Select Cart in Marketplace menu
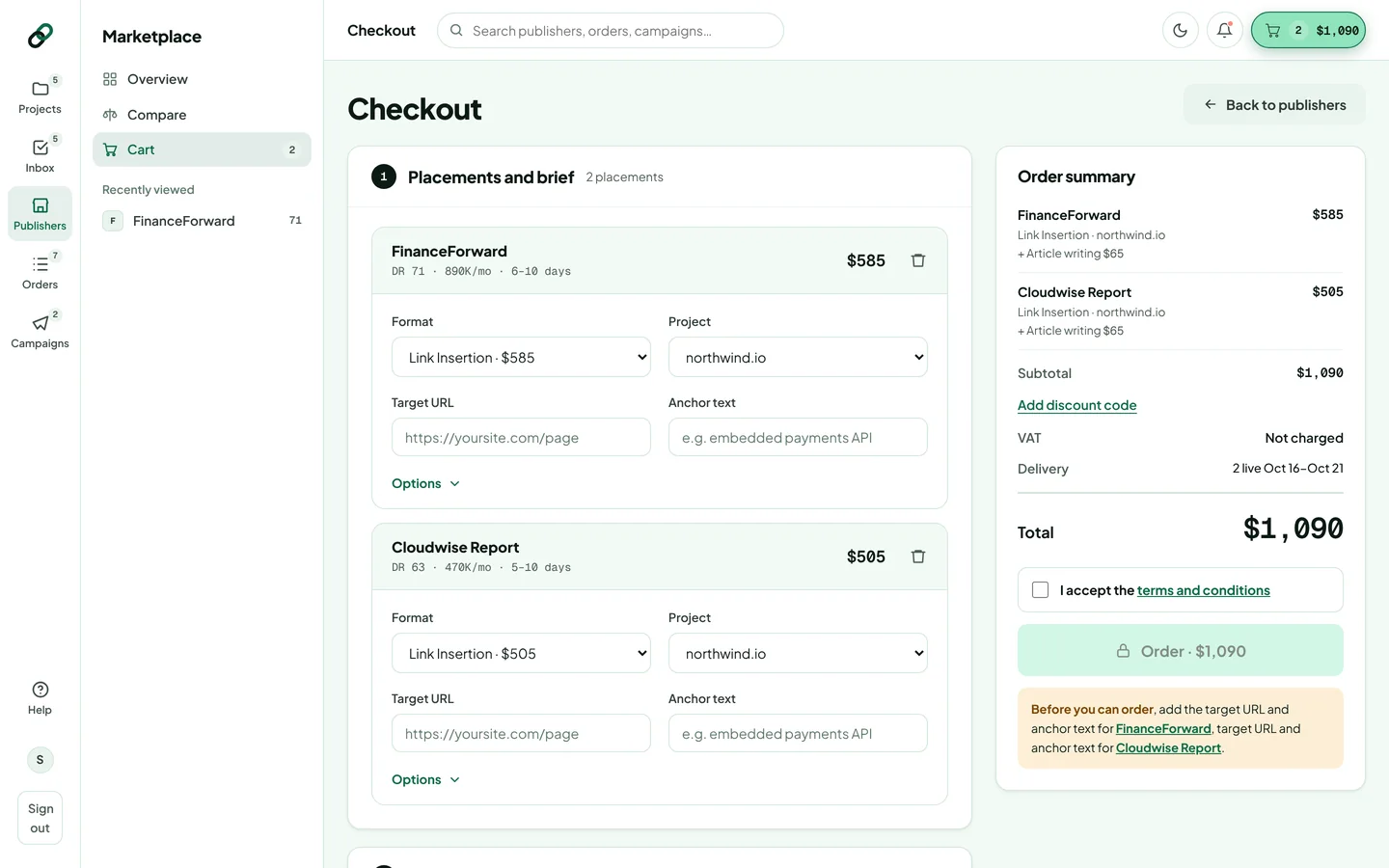This screenshot has width=1389, height=868. pyautogui.click(x=202, y=149)
